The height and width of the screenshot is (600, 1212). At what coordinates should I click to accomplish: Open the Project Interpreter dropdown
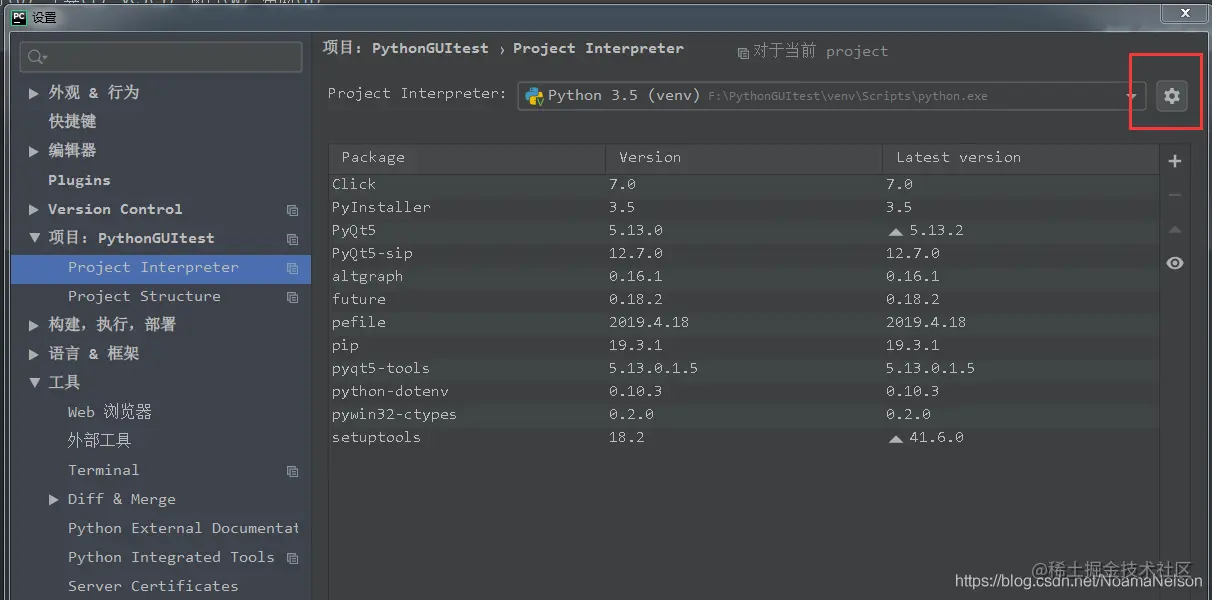click(1132, 96)
